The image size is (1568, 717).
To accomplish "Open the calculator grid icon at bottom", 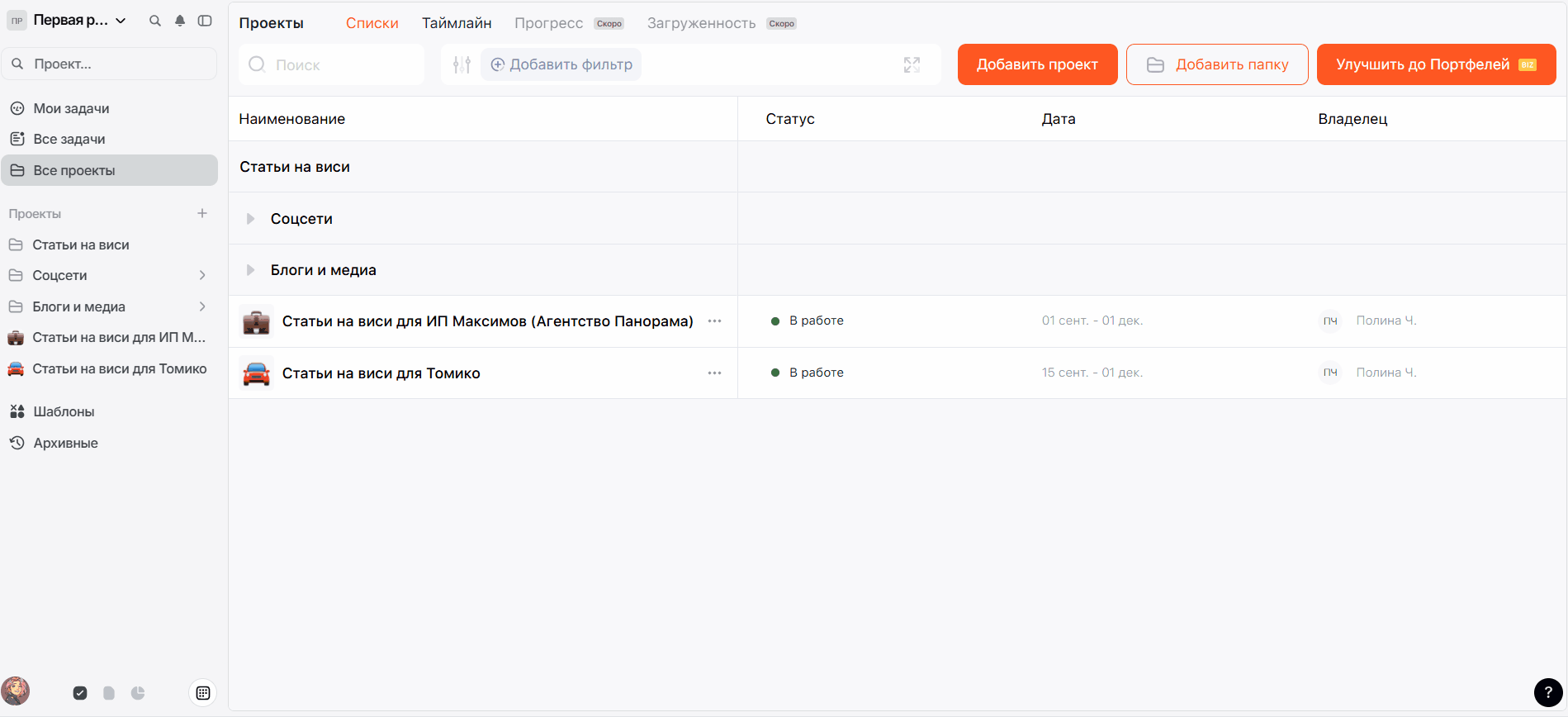I will click(x=203, y=693).
